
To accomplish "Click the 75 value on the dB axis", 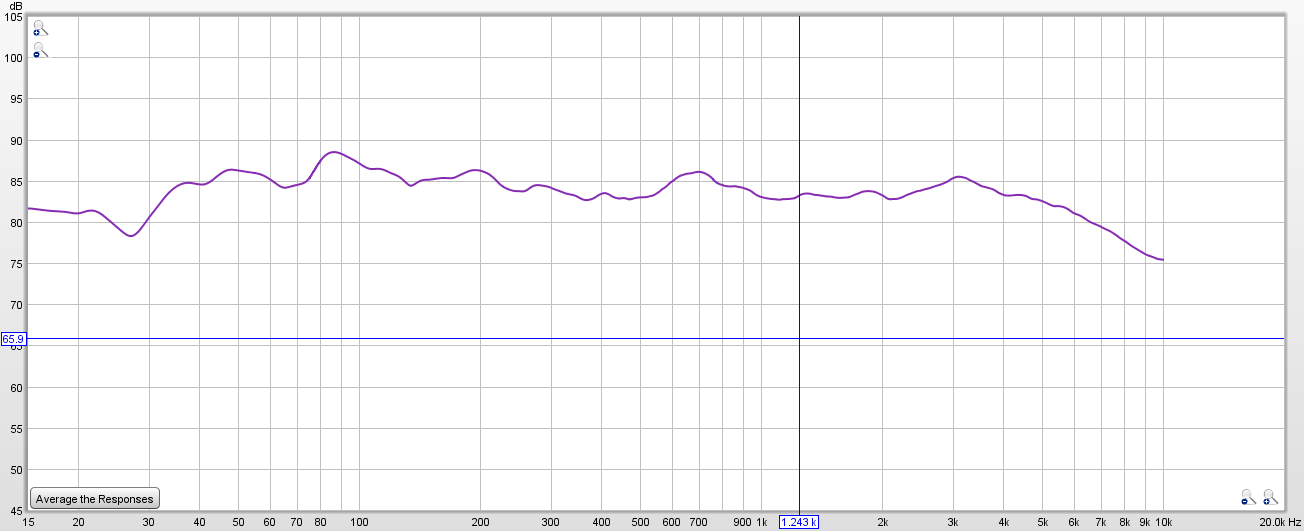I will 15,264.
